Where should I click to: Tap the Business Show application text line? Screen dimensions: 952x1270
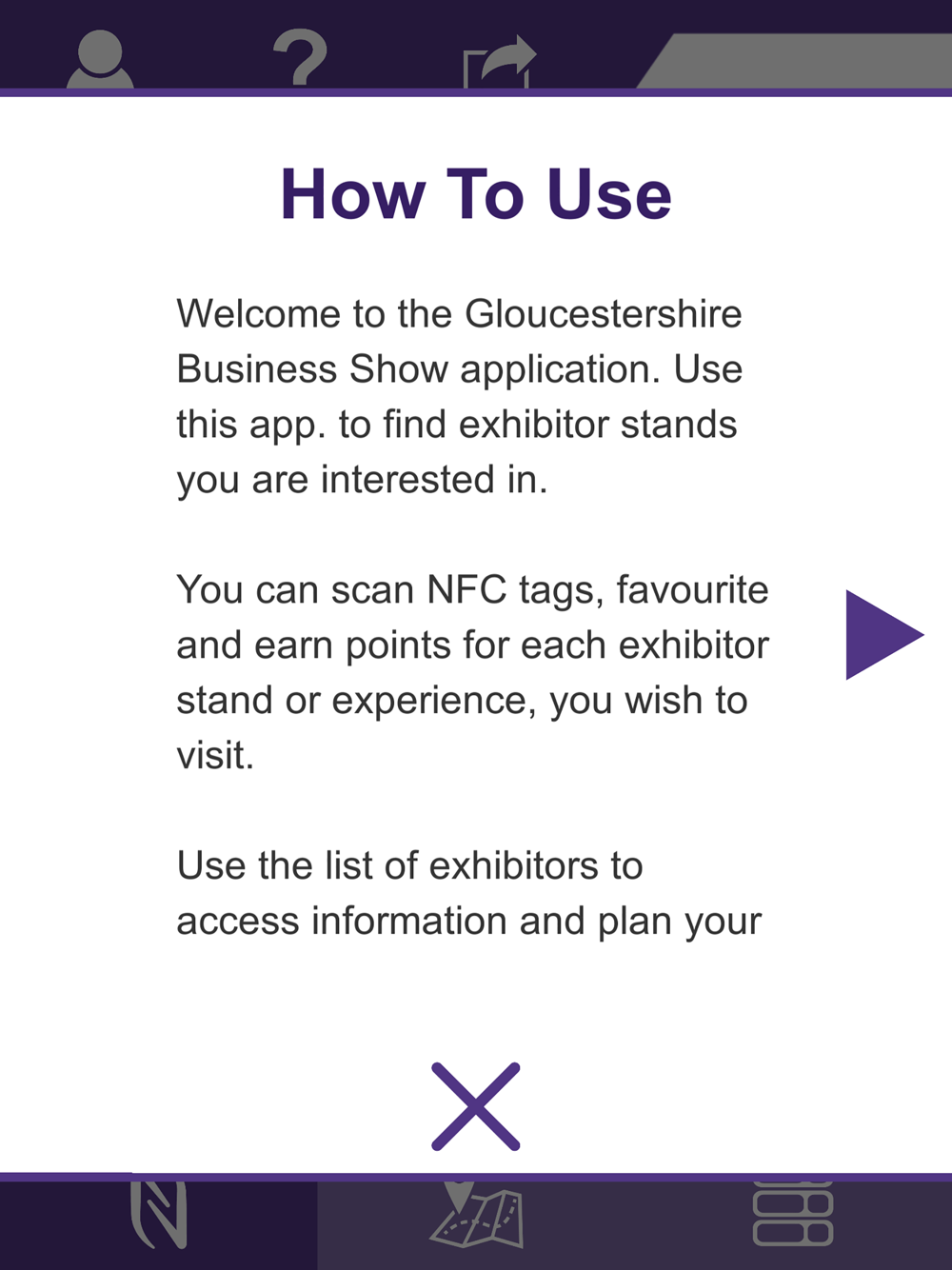click(459, 369)
